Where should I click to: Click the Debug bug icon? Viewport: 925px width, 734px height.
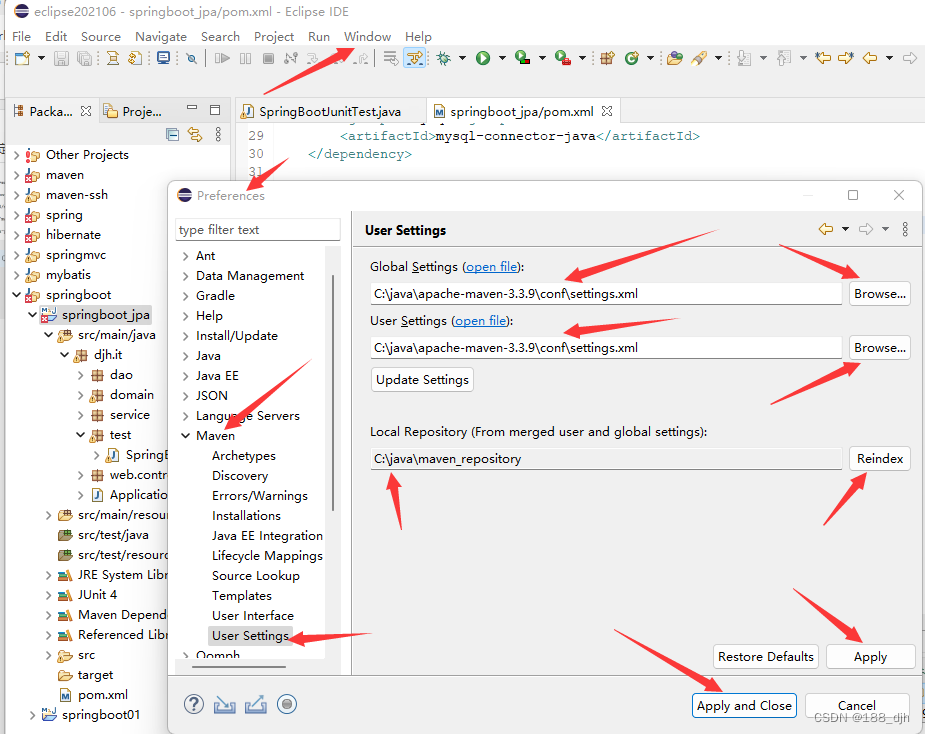point(444,58)
